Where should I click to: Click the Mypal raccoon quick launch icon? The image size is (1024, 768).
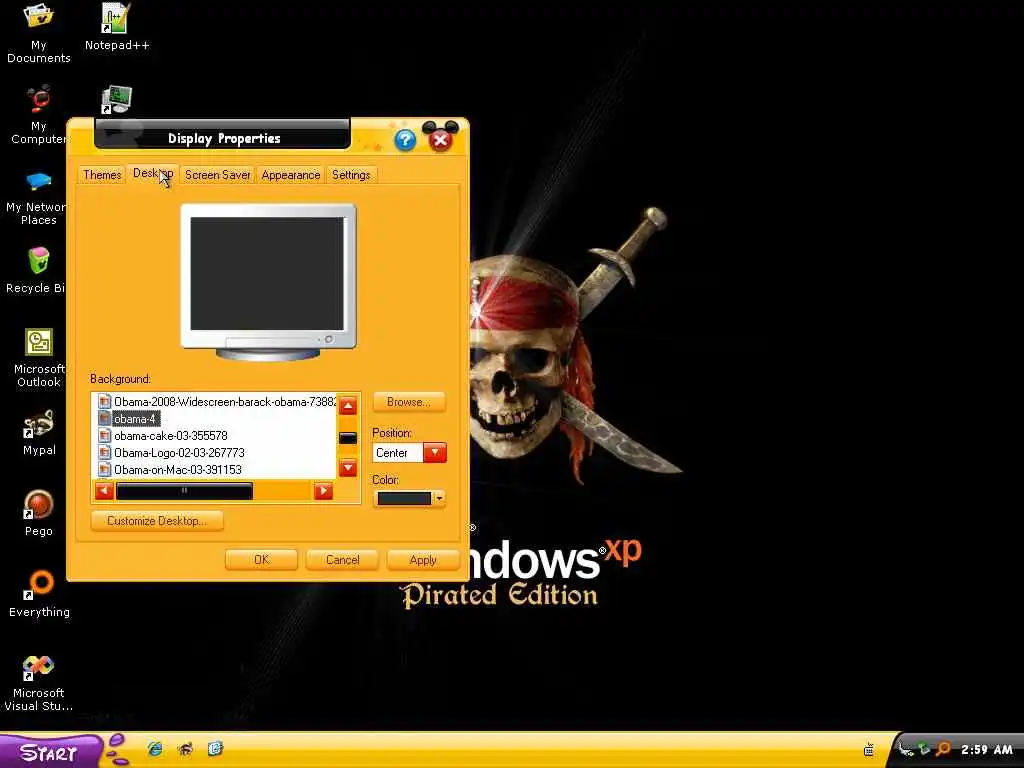pos(185,749)
